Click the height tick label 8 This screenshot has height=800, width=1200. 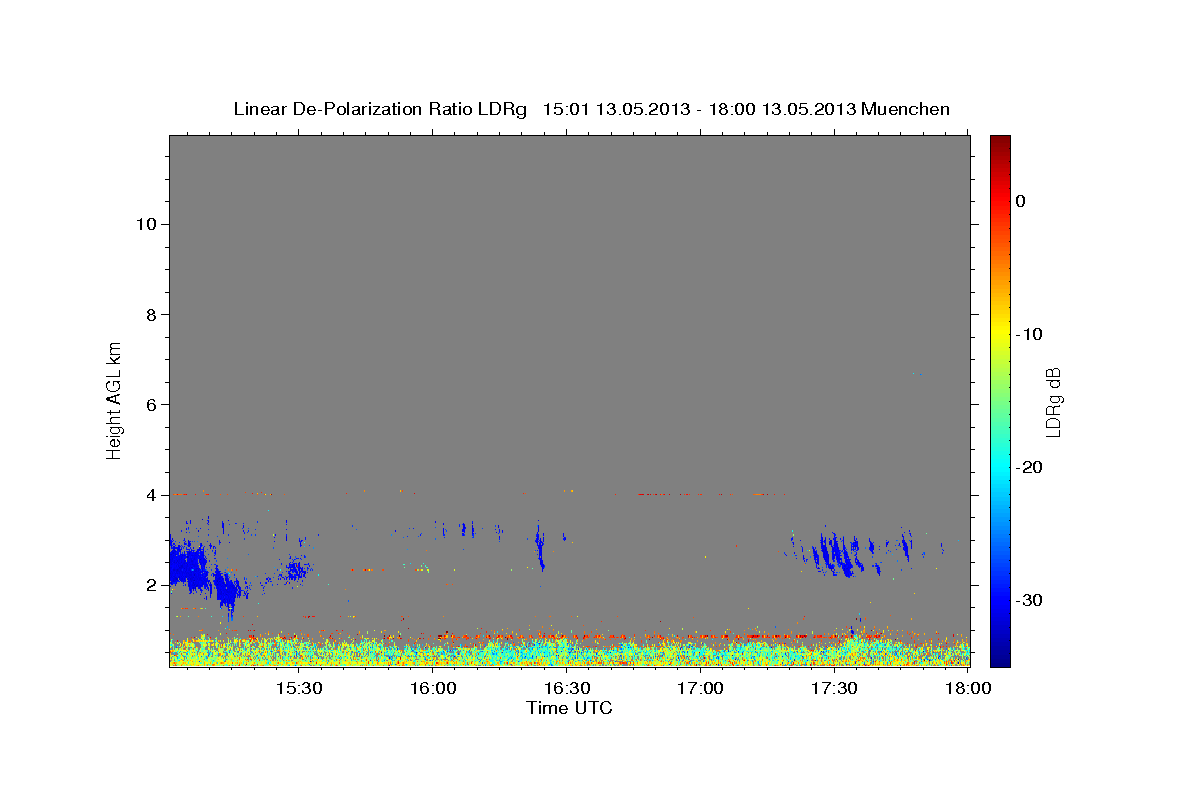pyautogui.click(x=152, y=314)
